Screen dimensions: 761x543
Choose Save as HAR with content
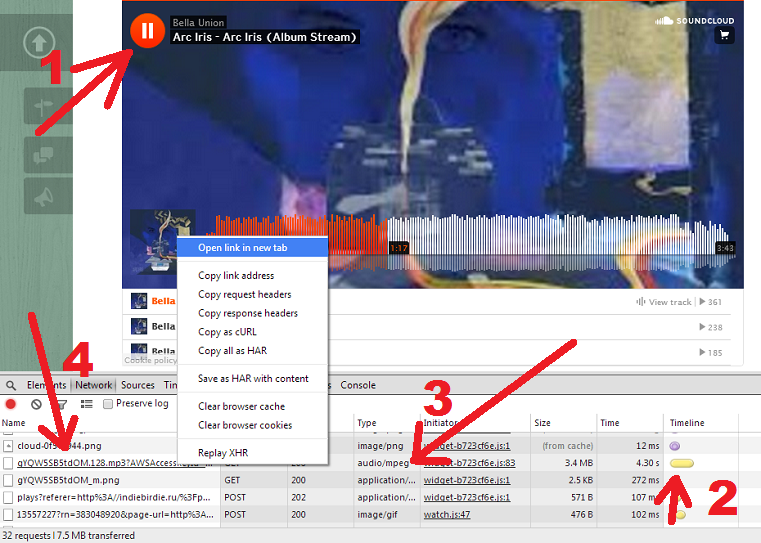pos(253,378)
